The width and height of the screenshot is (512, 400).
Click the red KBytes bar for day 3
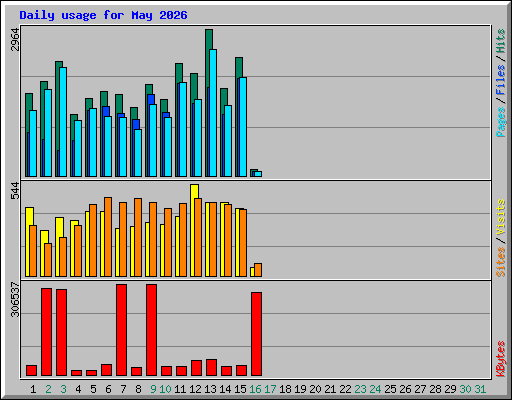(61, 333)
